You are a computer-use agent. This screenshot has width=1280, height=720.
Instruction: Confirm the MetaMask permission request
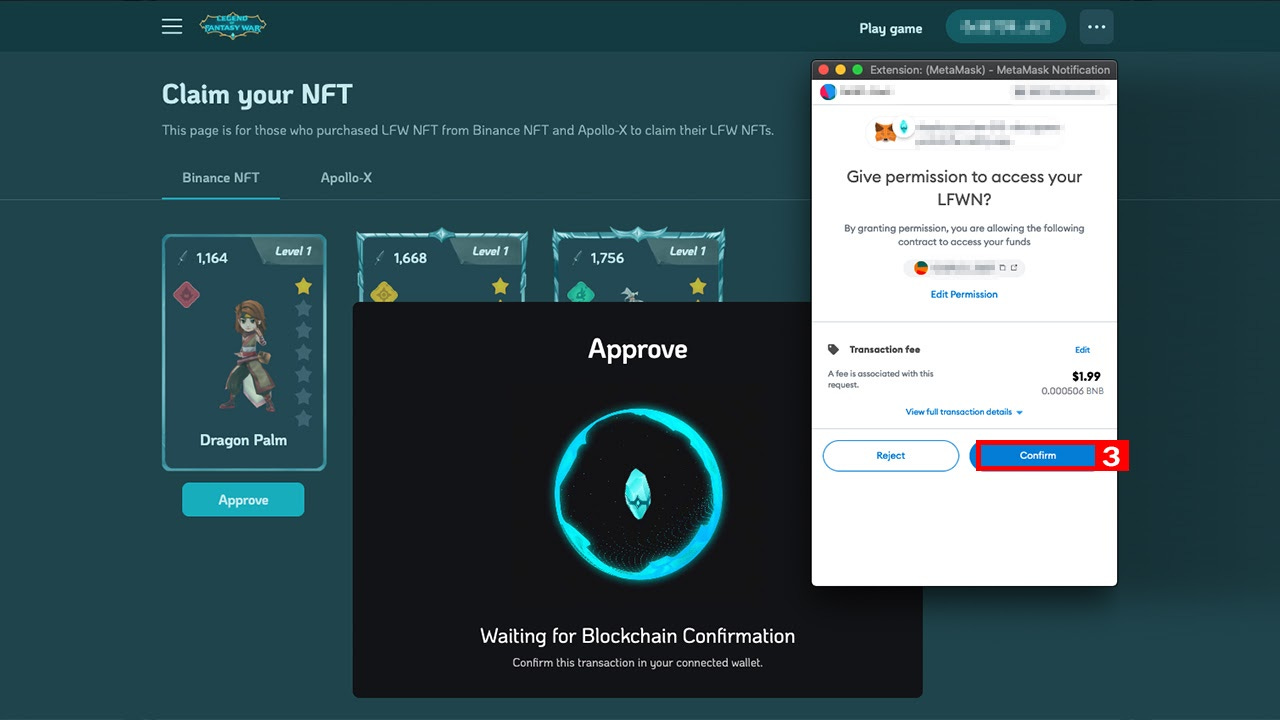(x=1037, y=456)
